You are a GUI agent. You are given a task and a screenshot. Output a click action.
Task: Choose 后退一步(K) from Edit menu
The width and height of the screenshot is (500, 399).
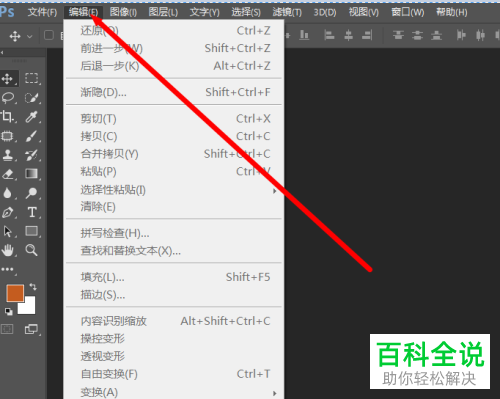(174, 66)
